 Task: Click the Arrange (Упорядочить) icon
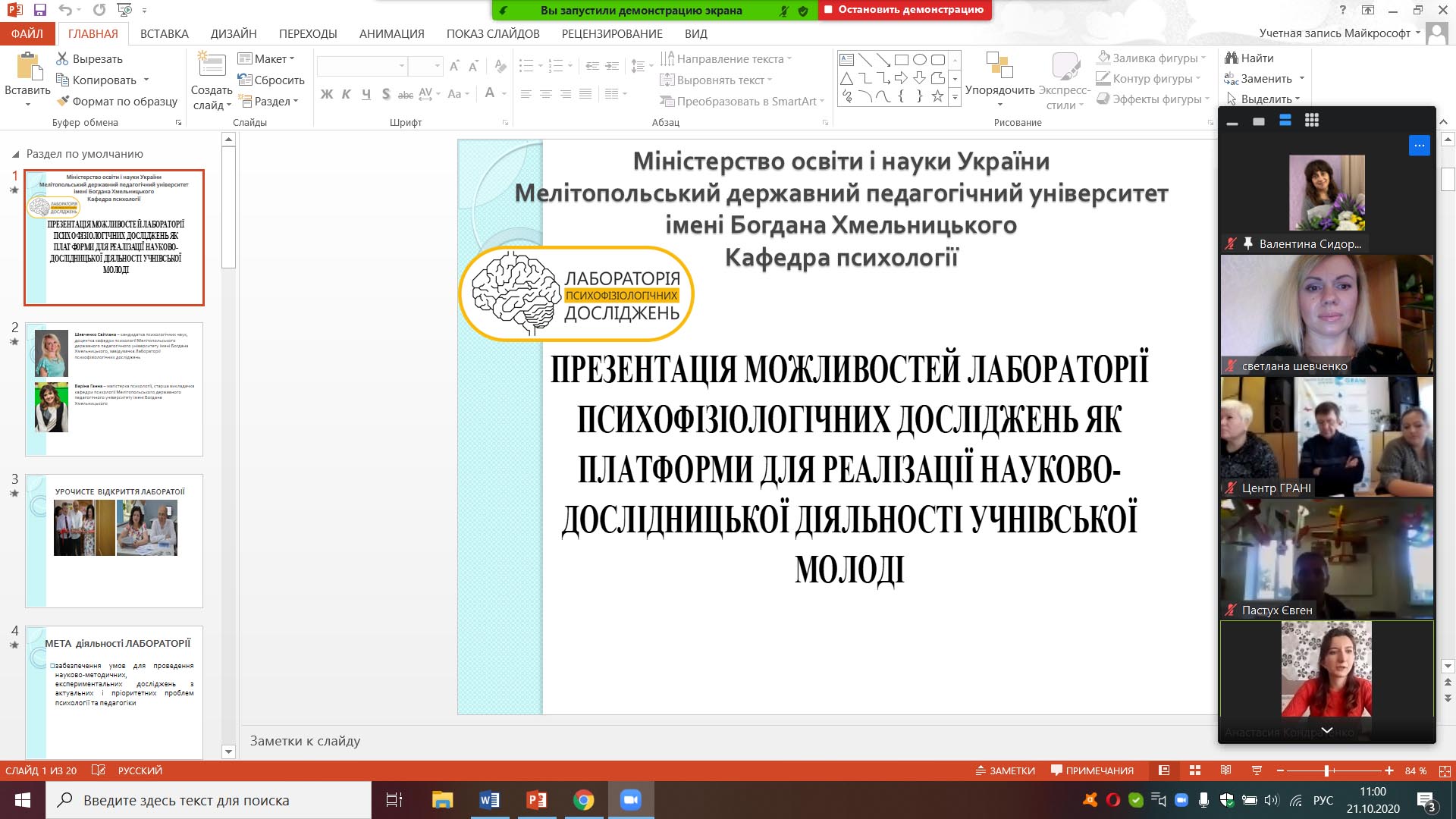[x=999, y=66]
